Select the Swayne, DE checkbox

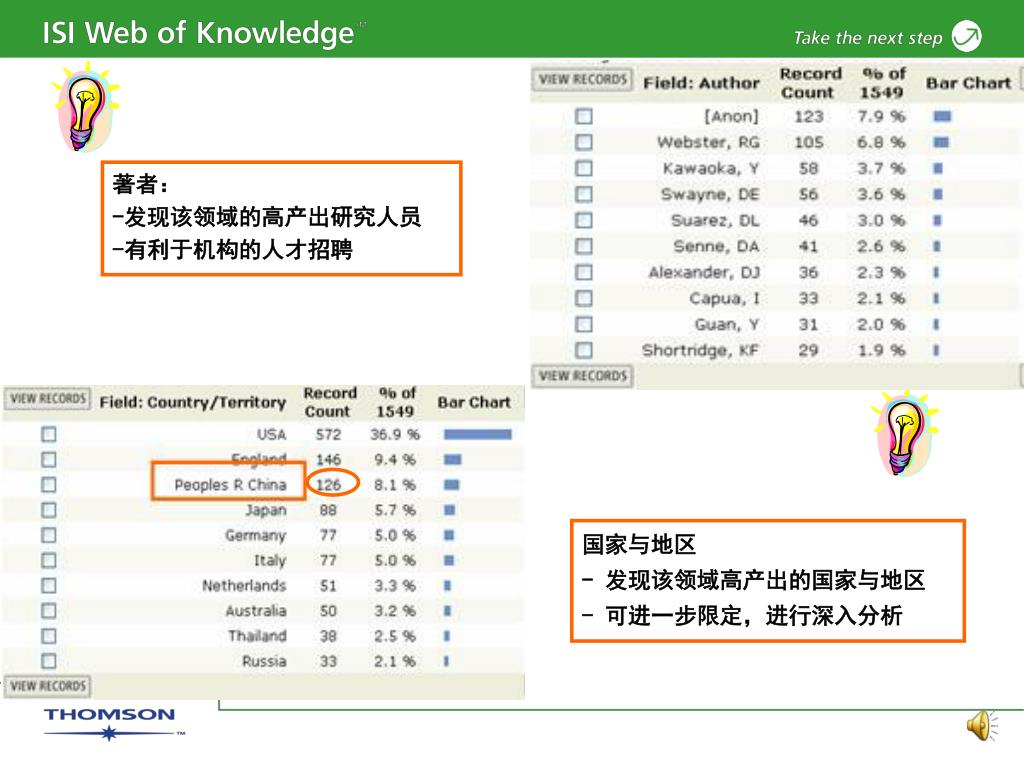pos(584,194)
